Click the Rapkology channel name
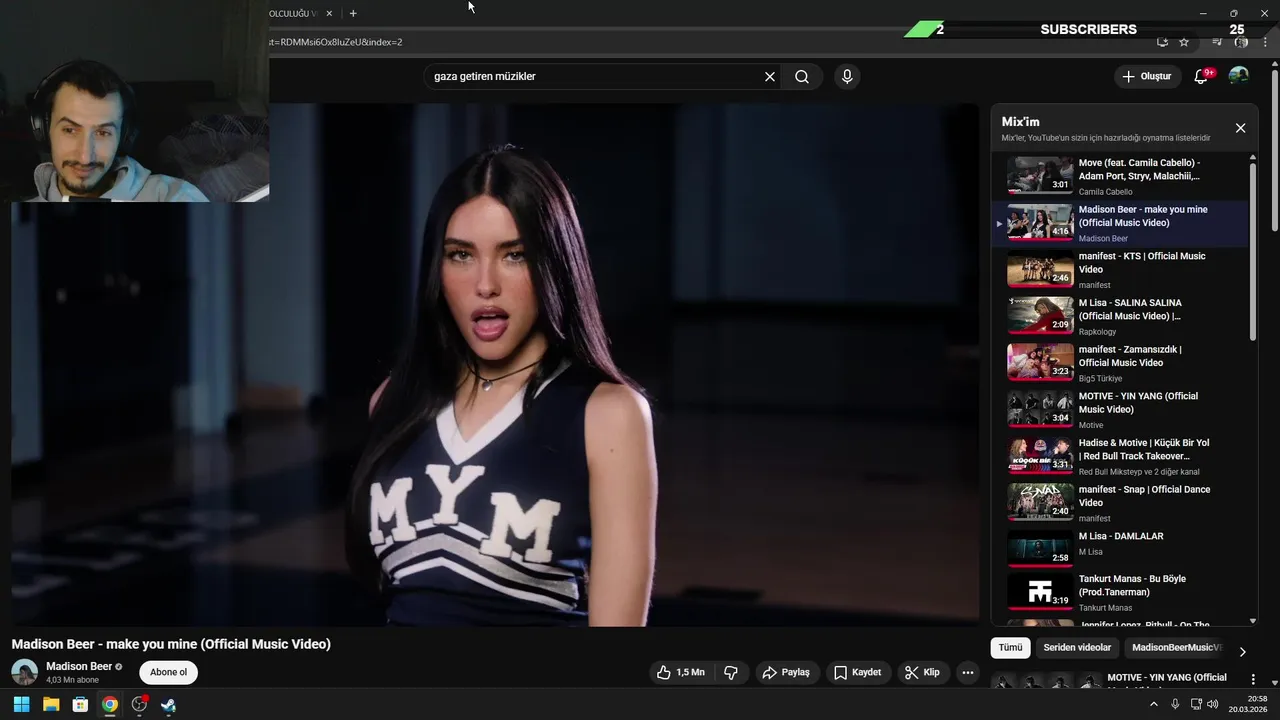The width and height of the screenshot is (1280, 720). click(1098, 332)
